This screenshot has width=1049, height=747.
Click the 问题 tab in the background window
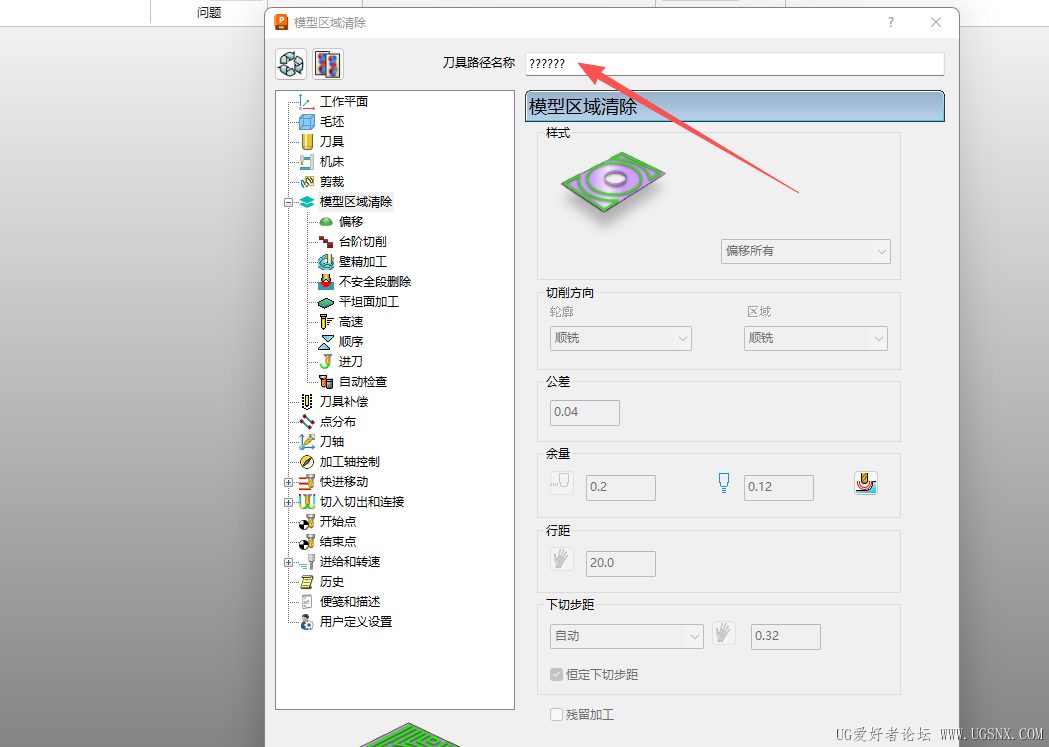pos(209,12)
